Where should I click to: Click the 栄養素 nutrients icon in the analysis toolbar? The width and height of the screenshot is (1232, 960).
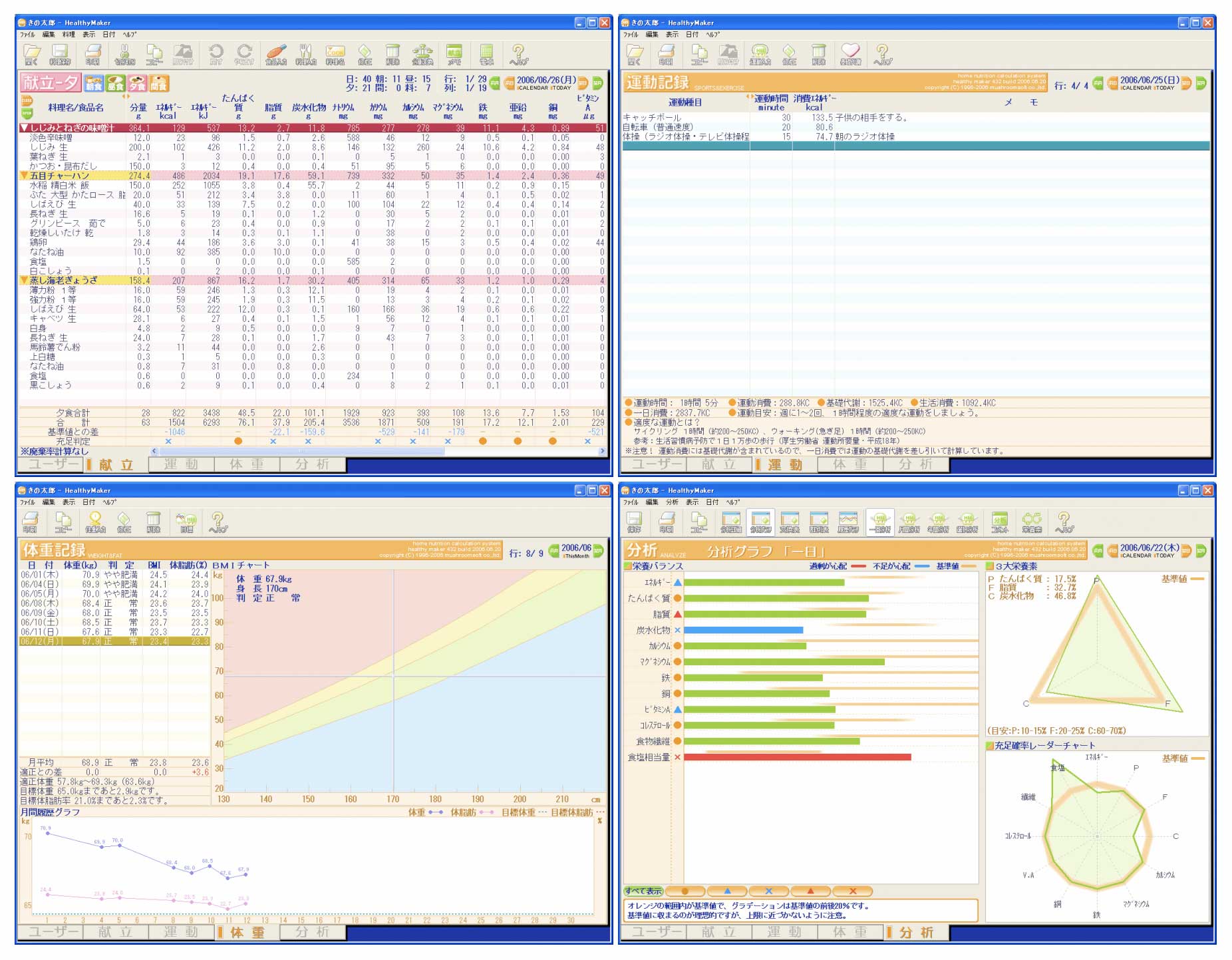tap(1032, 522)
